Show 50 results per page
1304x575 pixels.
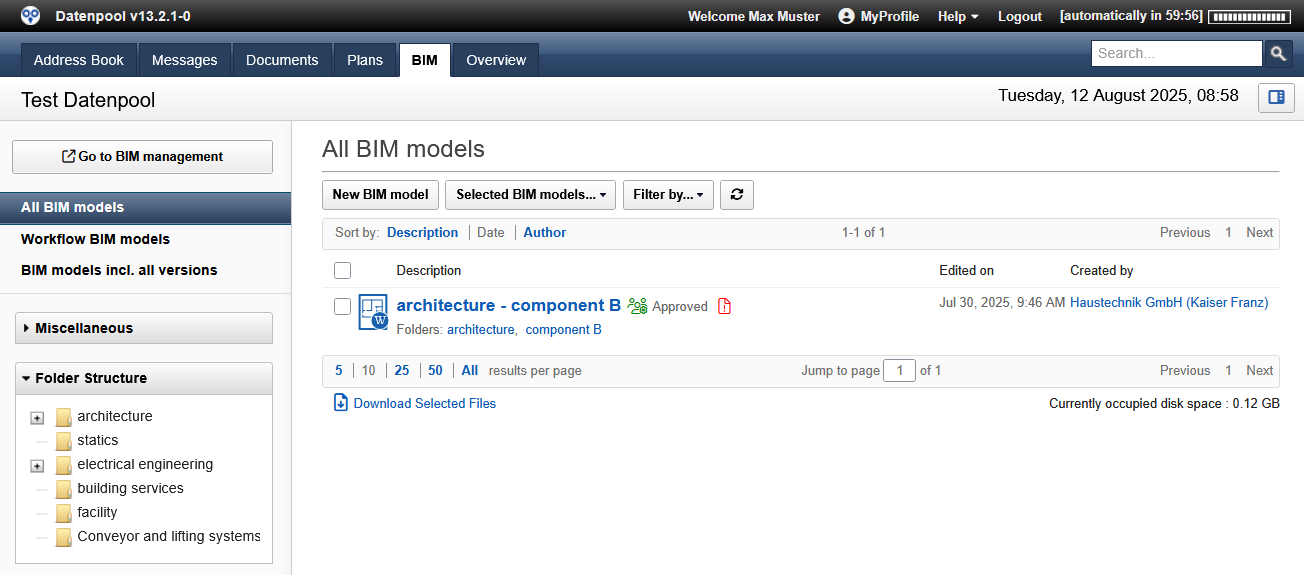435,370
